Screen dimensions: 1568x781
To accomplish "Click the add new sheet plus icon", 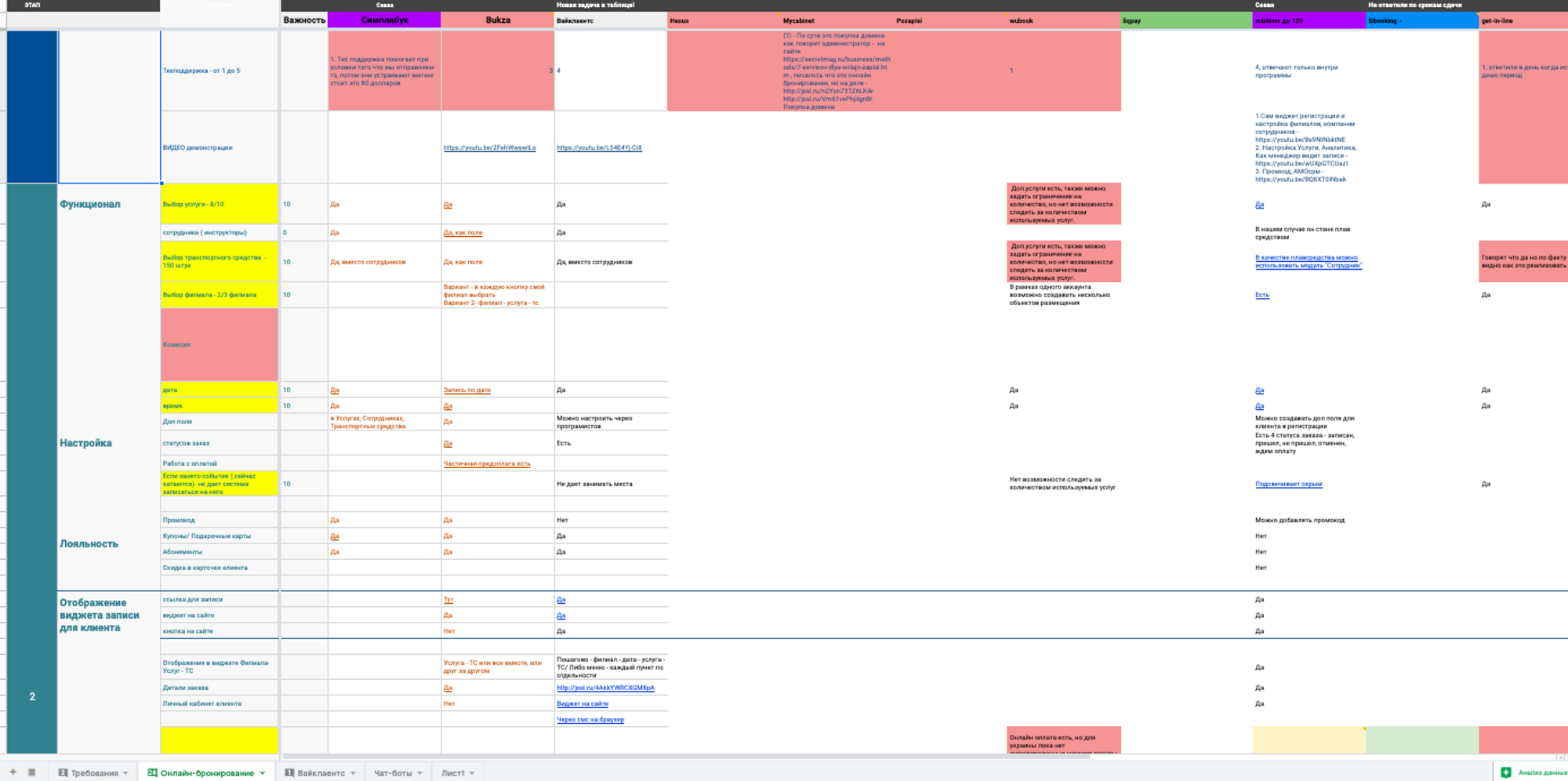I will pyautogui.click(x=13, y=772).
